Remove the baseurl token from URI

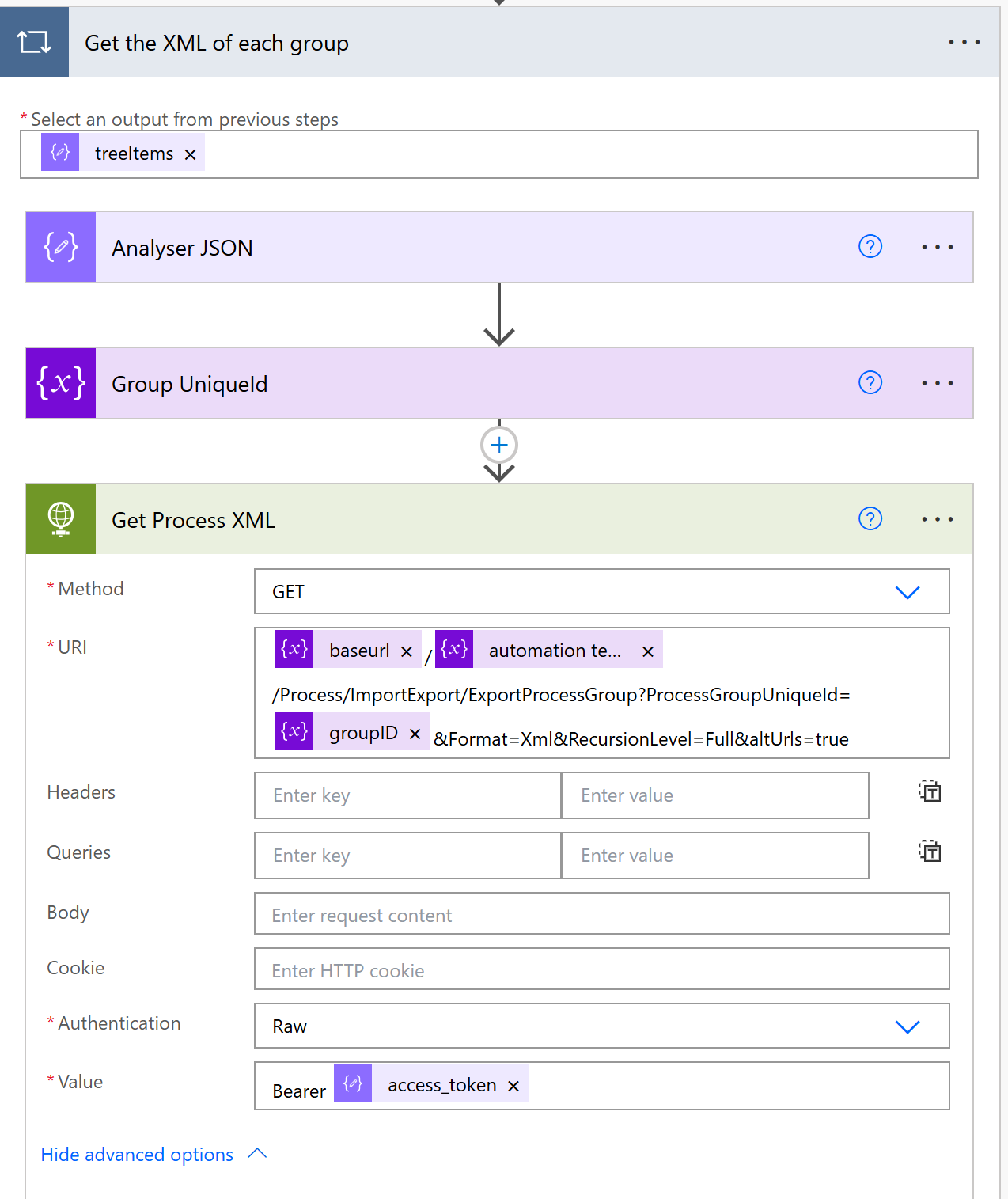[x=407, y=651]
